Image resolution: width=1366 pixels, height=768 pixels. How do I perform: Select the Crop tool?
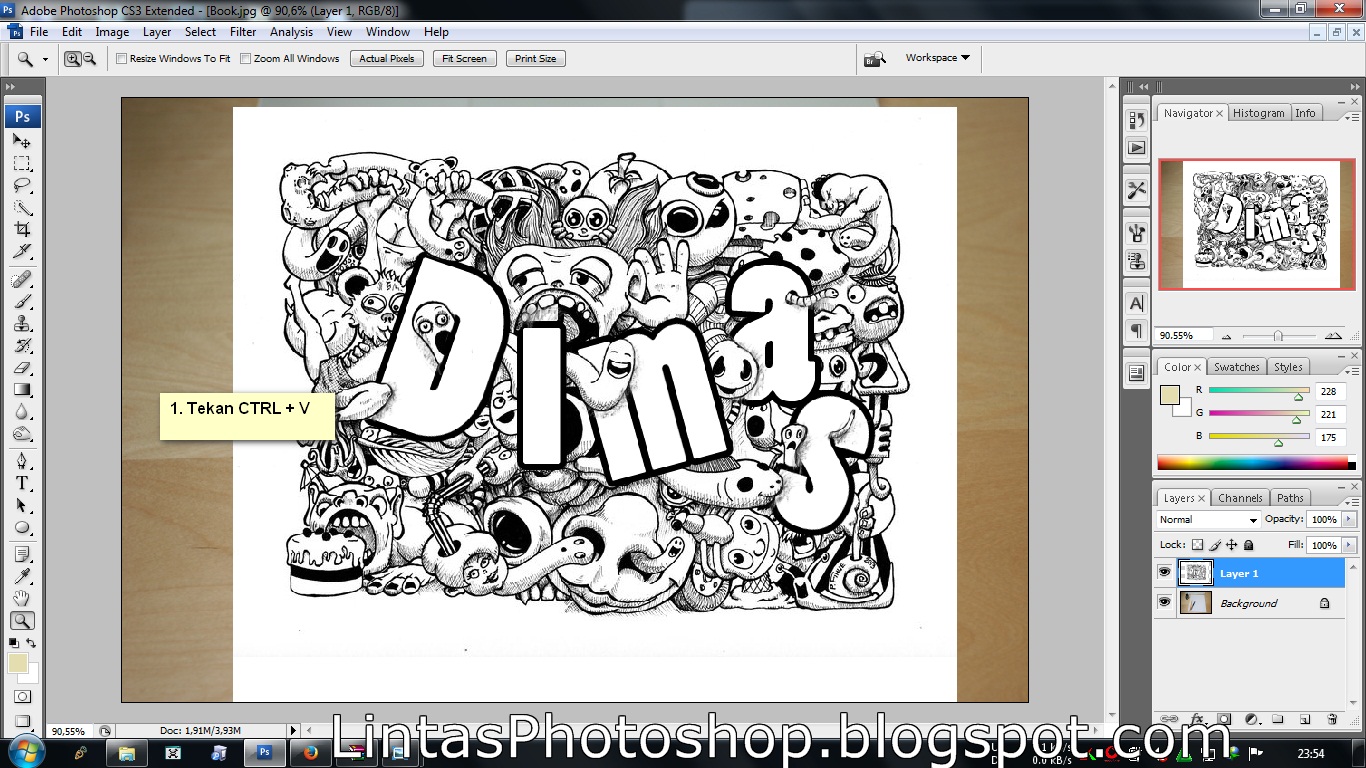(x=22, y=229)
